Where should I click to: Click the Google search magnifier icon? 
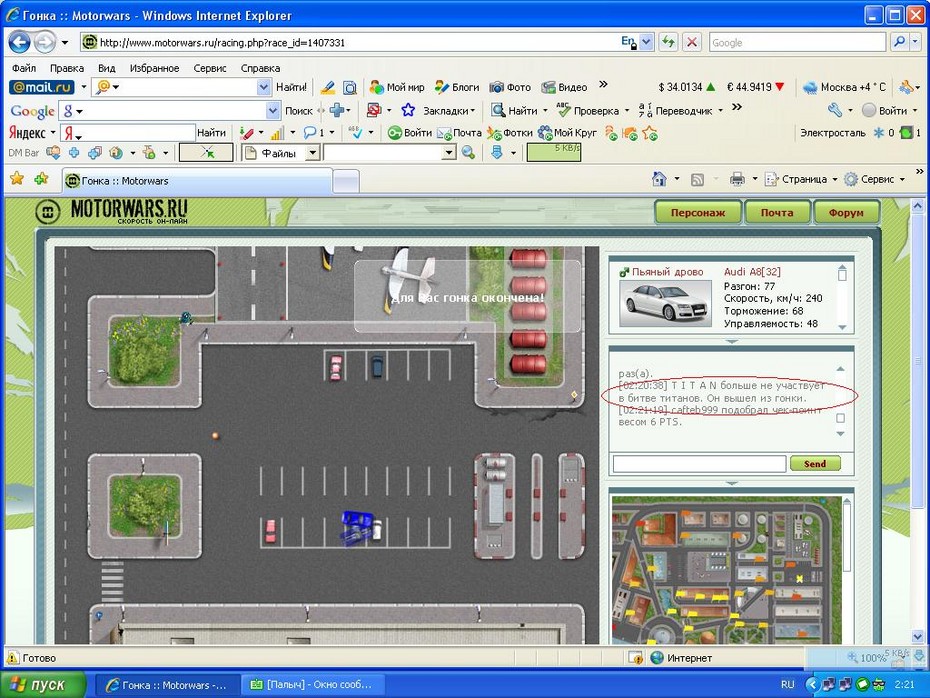pos(899,42)
